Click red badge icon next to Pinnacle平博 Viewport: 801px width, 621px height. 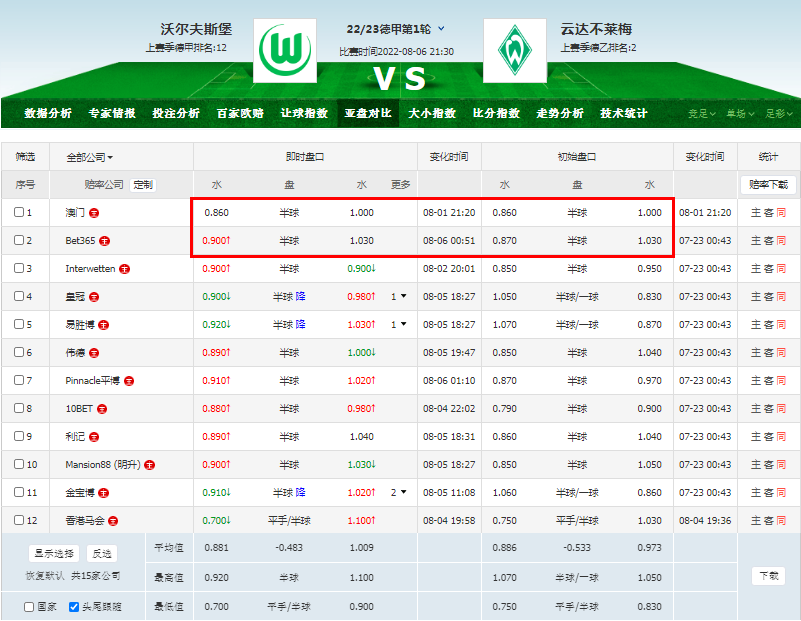point(129,381)
